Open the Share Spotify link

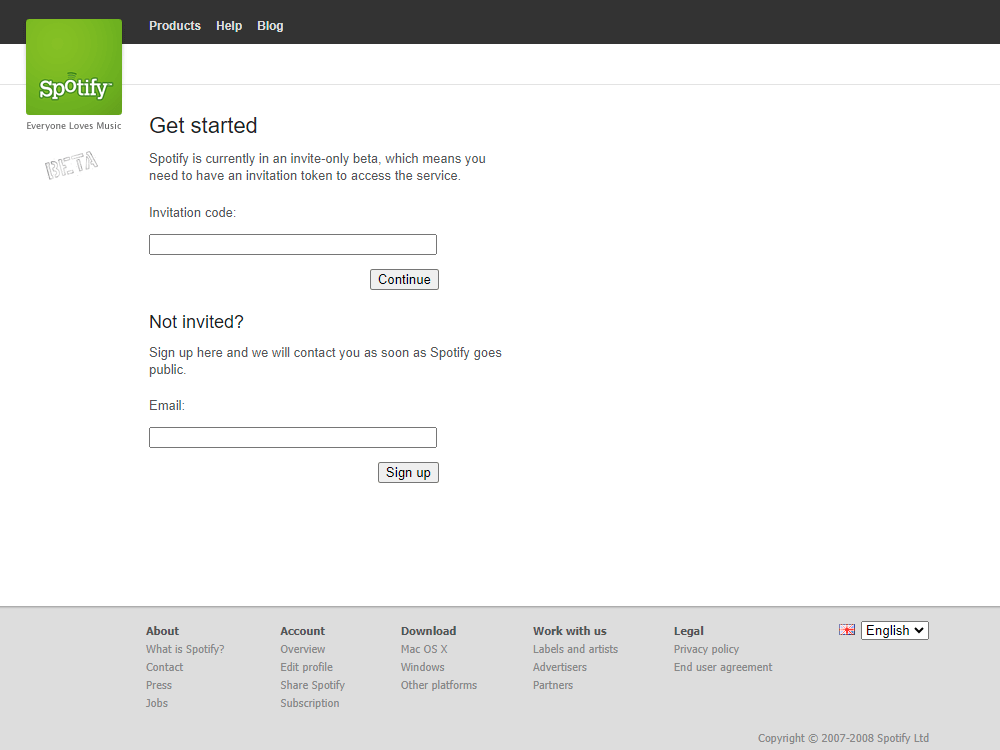[x=312, y=685]
